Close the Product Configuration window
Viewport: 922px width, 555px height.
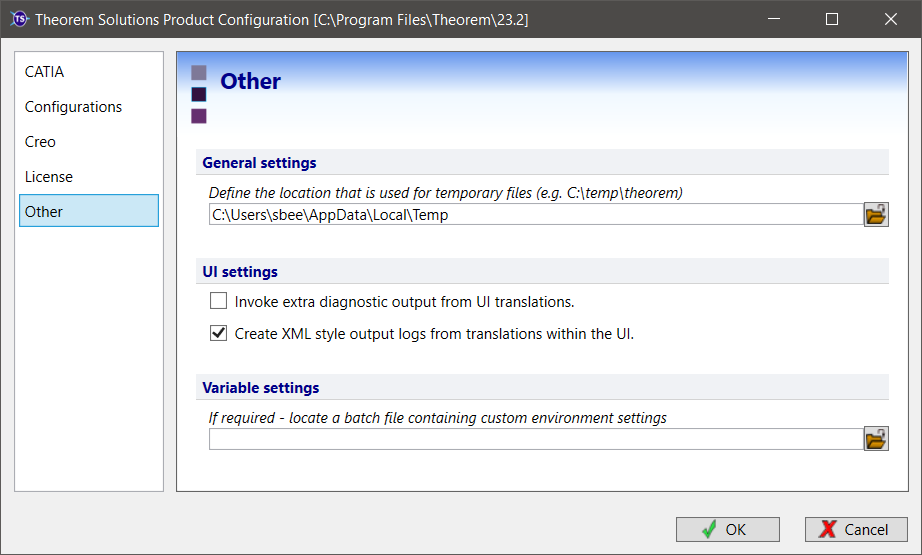point(890,19)
